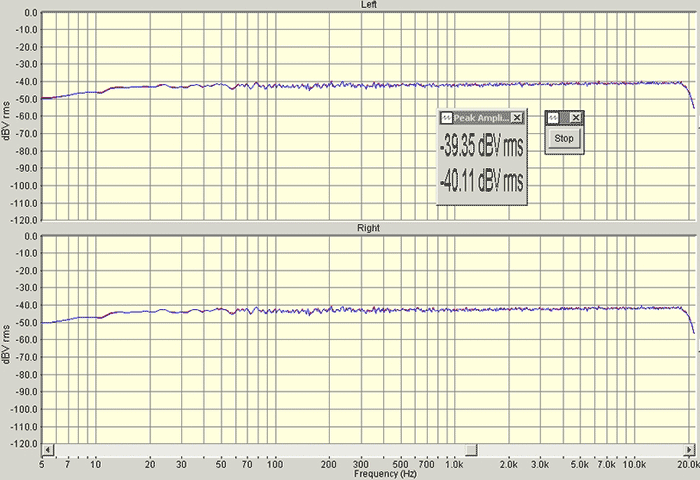Click the 100 frequency axis label

(275, 465)
